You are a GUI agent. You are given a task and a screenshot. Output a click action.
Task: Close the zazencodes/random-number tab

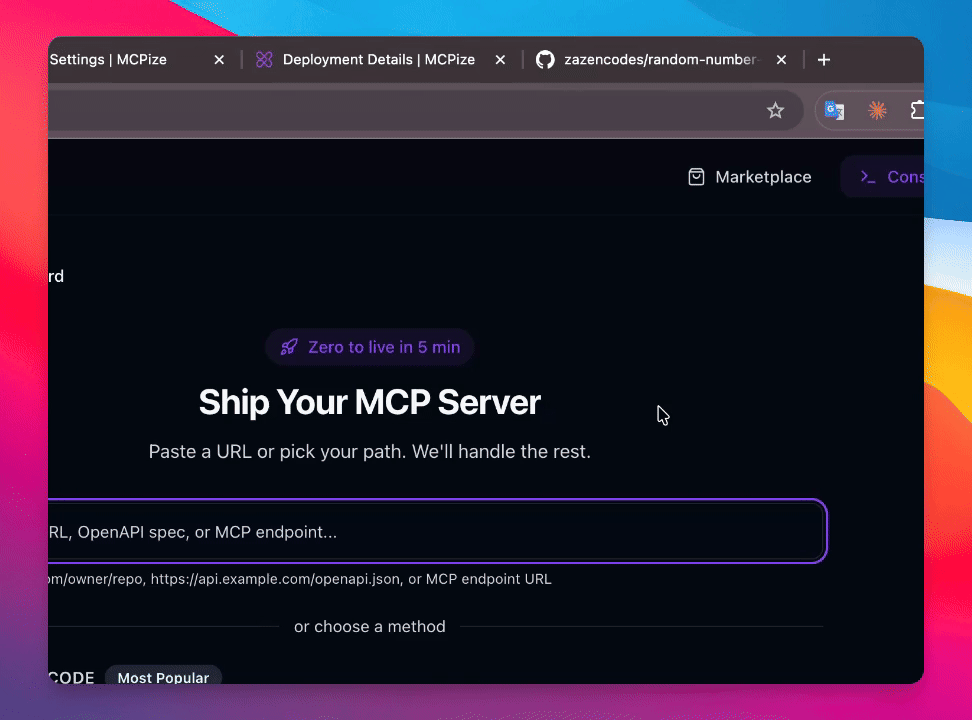tap(781, 60)
